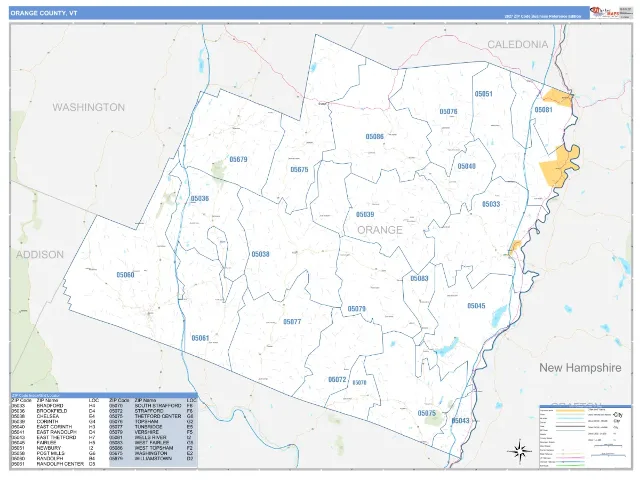Click the ADDISON county label
640x480 pixels.
point(40,255)
